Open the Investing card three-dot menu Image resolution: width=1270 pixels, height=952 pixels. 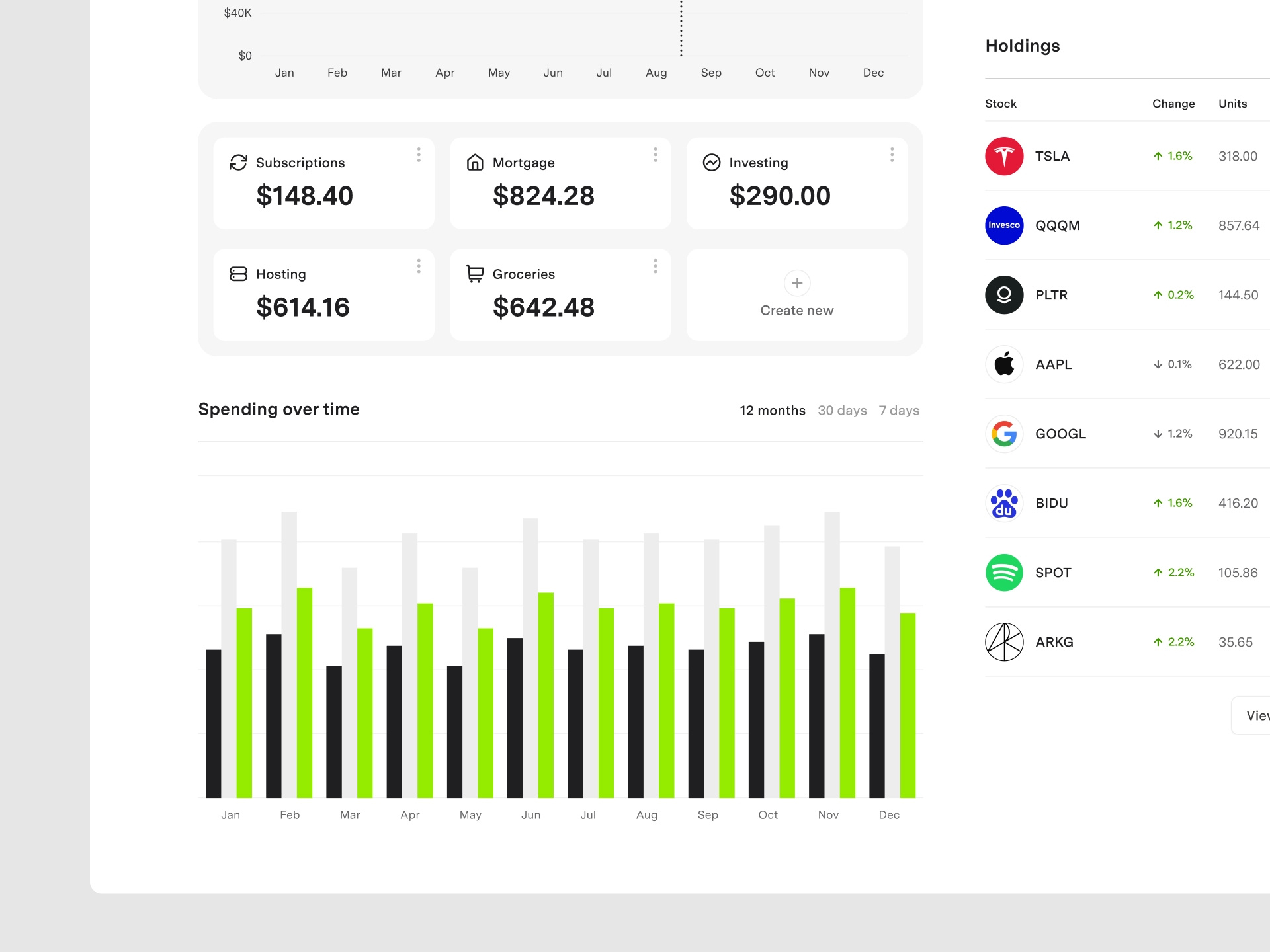(x=892, y=155)
